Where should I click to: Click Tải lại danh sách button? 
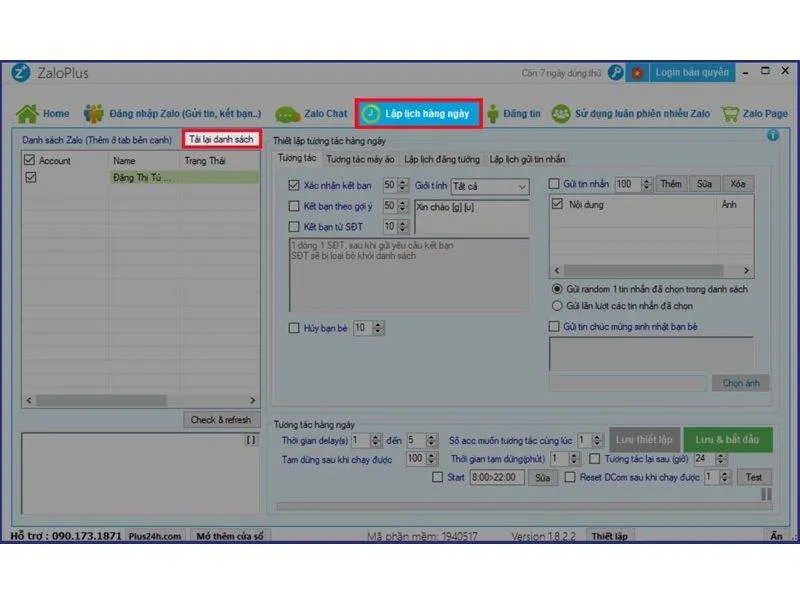click(221, 139)
